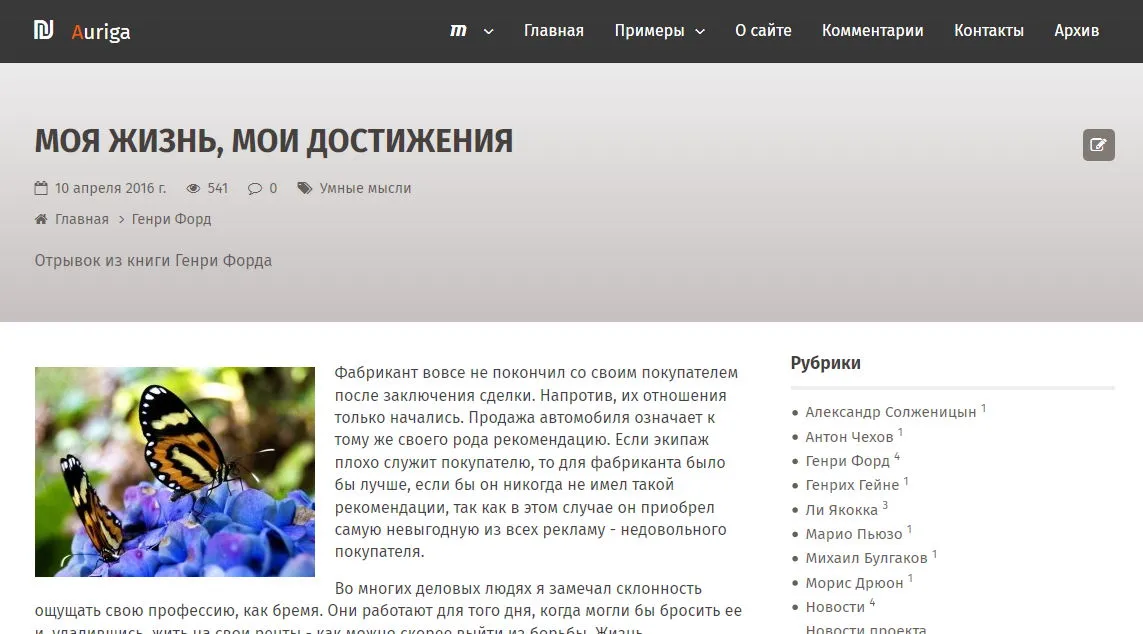Image resolution: width=1143 pixels, height=634 pixels.
Task: Click the comments bubble icon
Action: [255, 188]
